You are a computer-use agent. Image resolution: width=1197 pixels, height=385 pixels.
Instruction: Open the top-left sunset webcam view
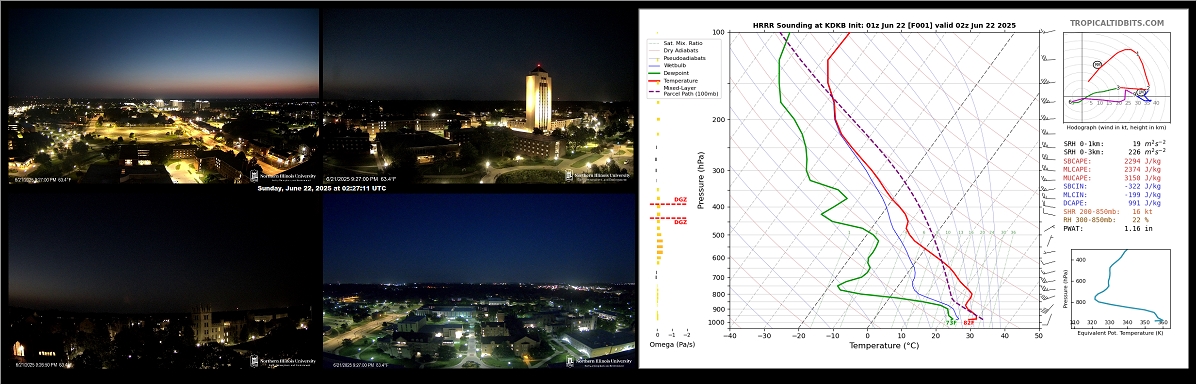[x=163, y=95]
